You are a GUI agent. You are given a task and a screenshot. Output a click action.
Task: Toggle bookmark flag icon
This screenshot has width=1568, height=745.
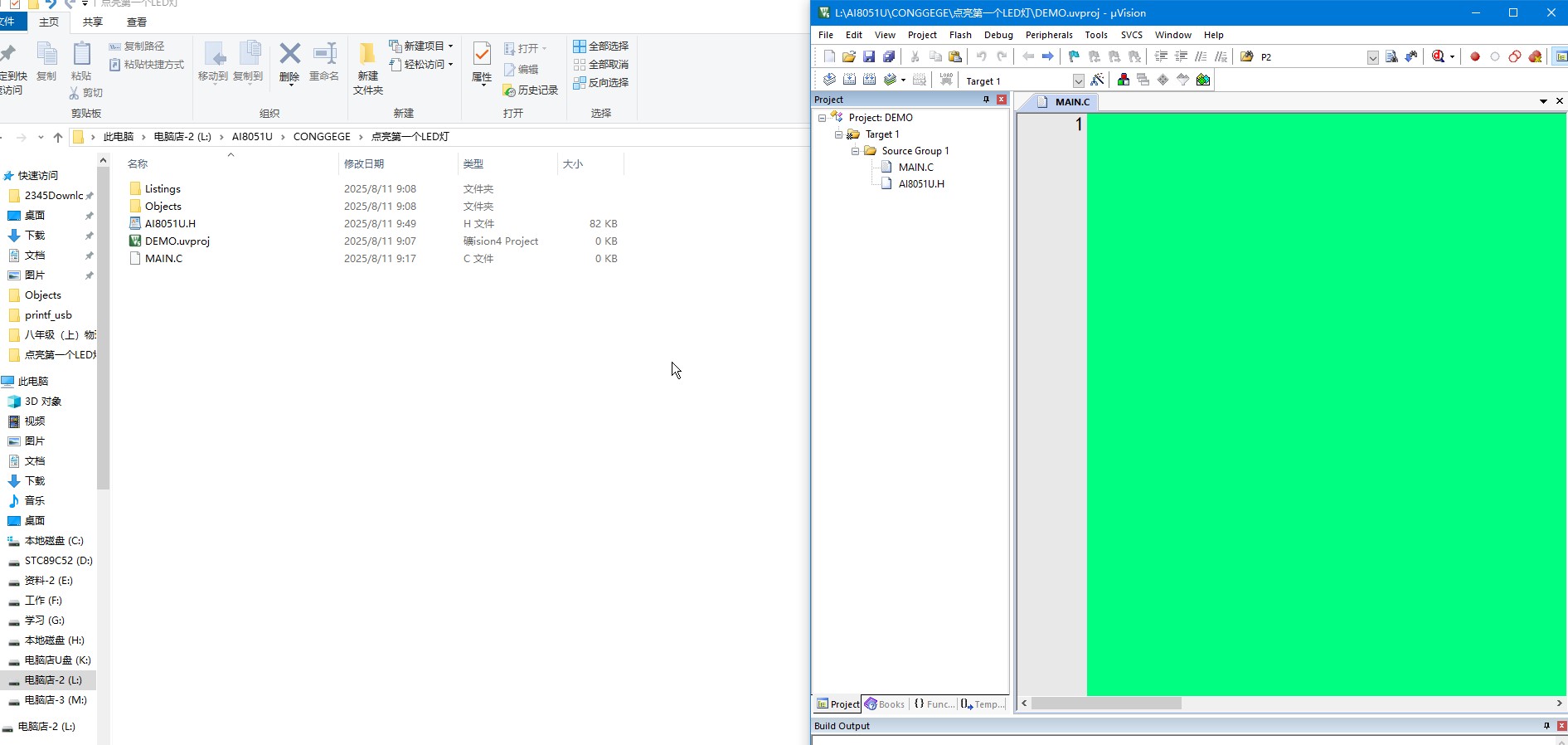coord(1074,56)
